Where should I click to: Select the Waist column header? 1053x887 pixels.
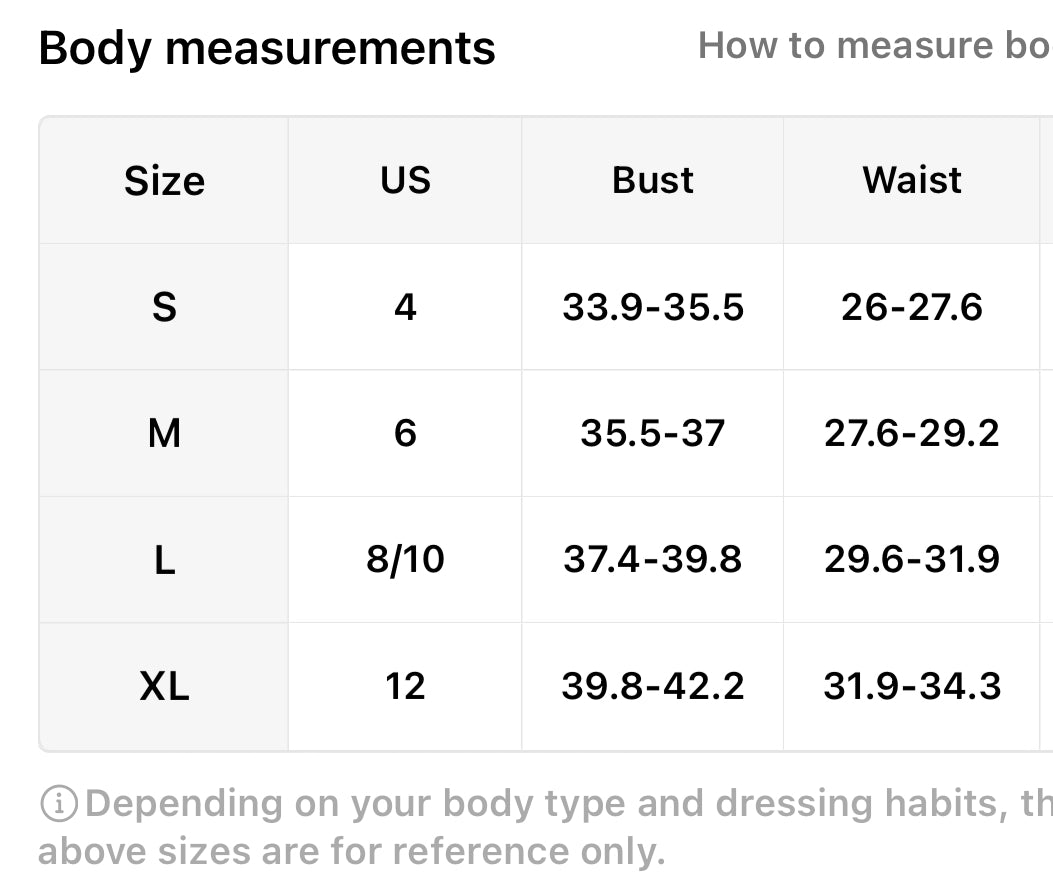pyautogui.click(x=912, y=181)
